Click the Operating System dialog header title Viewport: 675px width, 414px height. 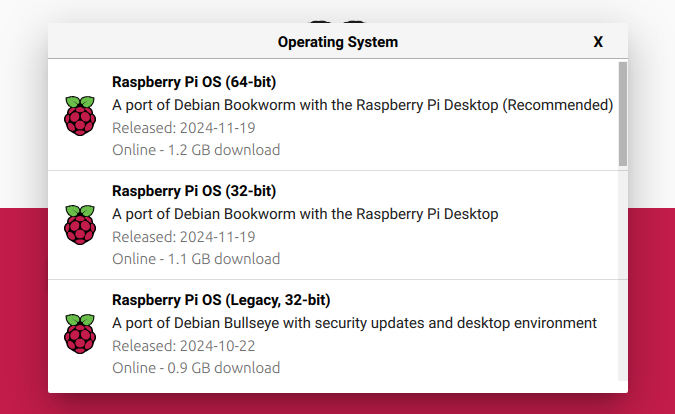click(x=338, y=42)
